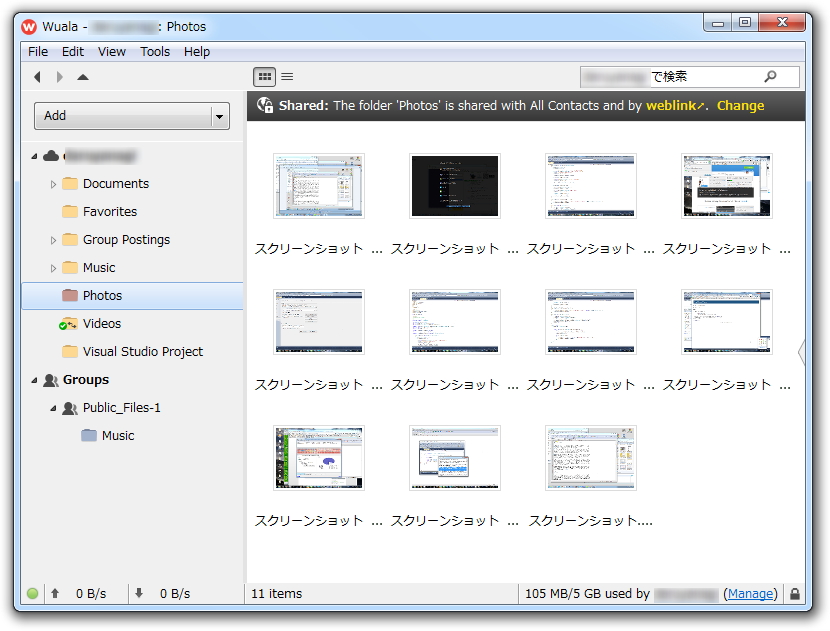This screenshot has width=830, height=631.
Task: Expand the Documents folder
Action: coord(53,184)
